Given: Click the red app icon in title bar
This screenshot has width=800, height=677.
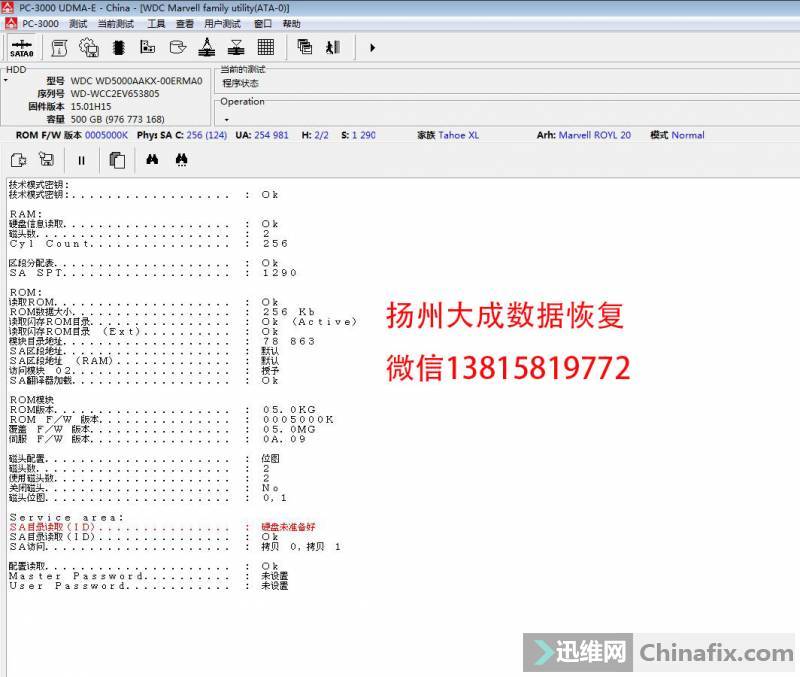Looking at the screenshot, I should pyautogui.click(x=8, y=8).
